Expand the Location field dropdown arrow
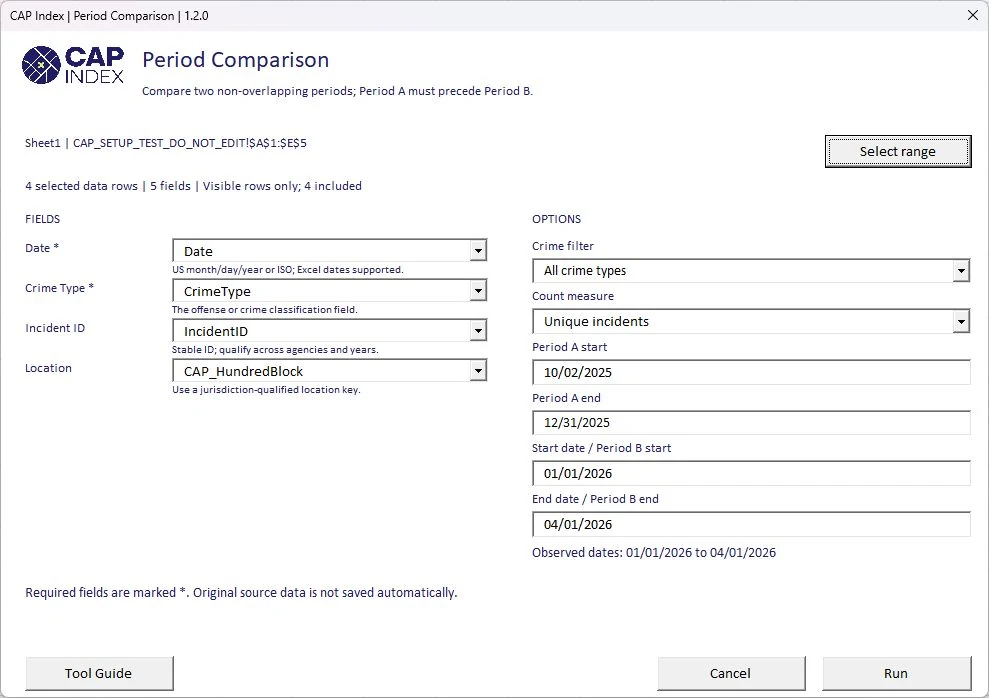The width and height of the screenshot is (989, 698). (478, 371)
